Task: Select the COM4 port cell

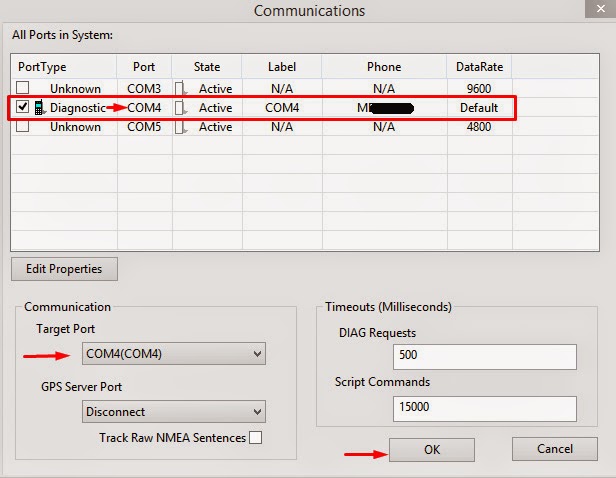Action: 144,108
